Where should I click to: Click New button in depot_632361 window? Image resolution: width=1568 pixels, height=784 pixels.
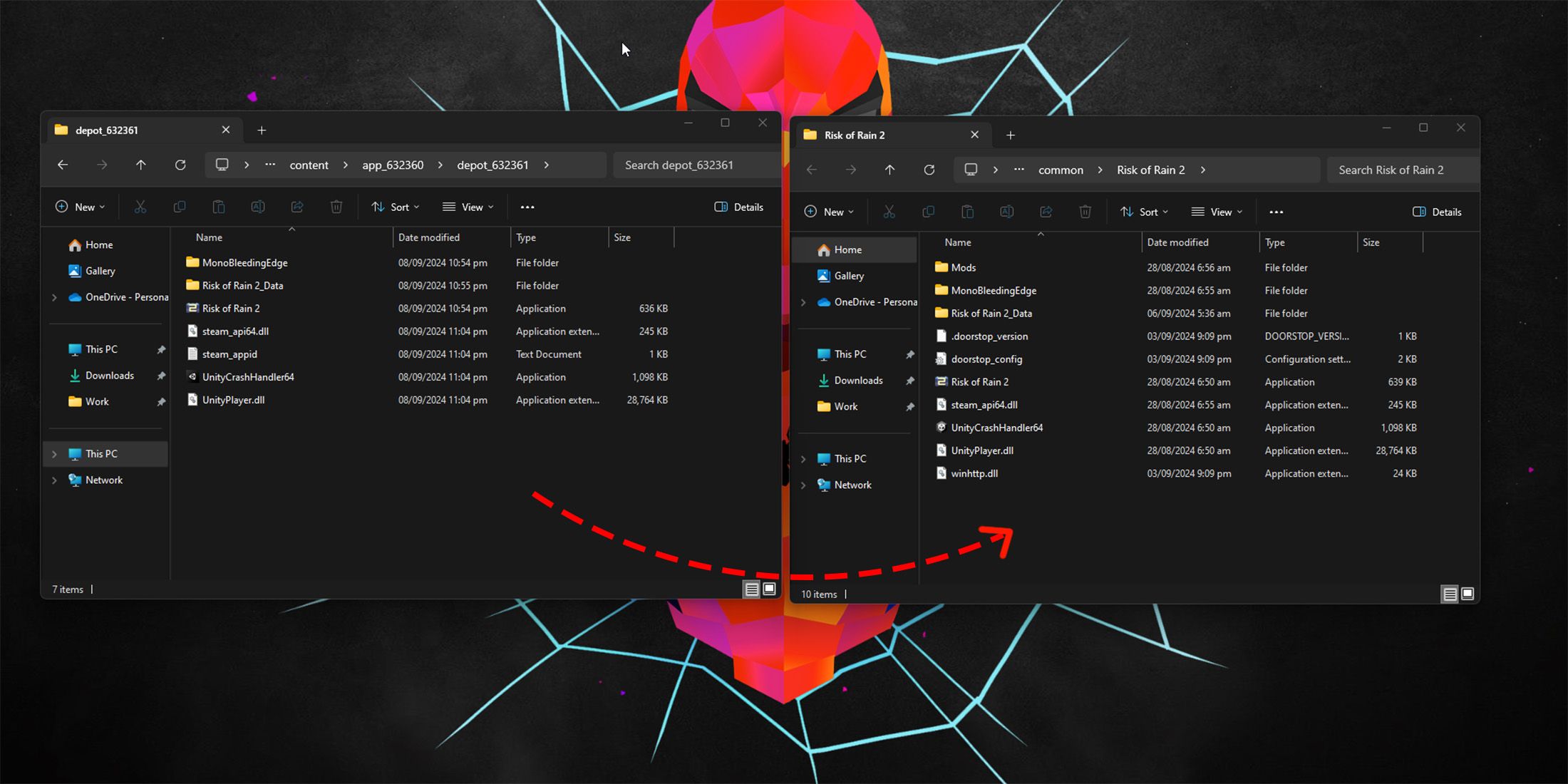(79, 207)
